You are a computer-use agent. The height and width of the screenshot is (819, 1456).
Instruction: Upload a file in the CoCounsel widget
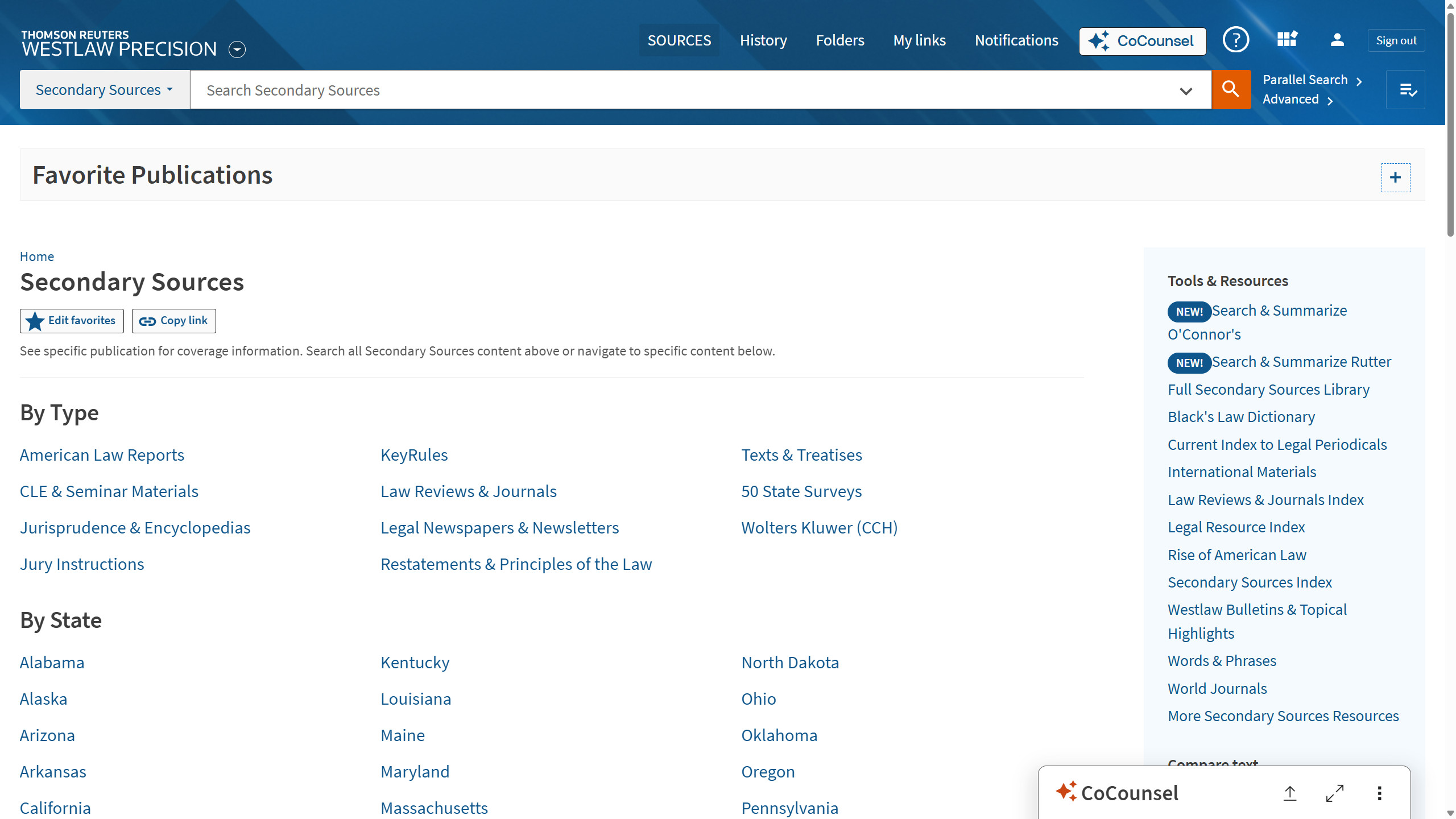1289,792
